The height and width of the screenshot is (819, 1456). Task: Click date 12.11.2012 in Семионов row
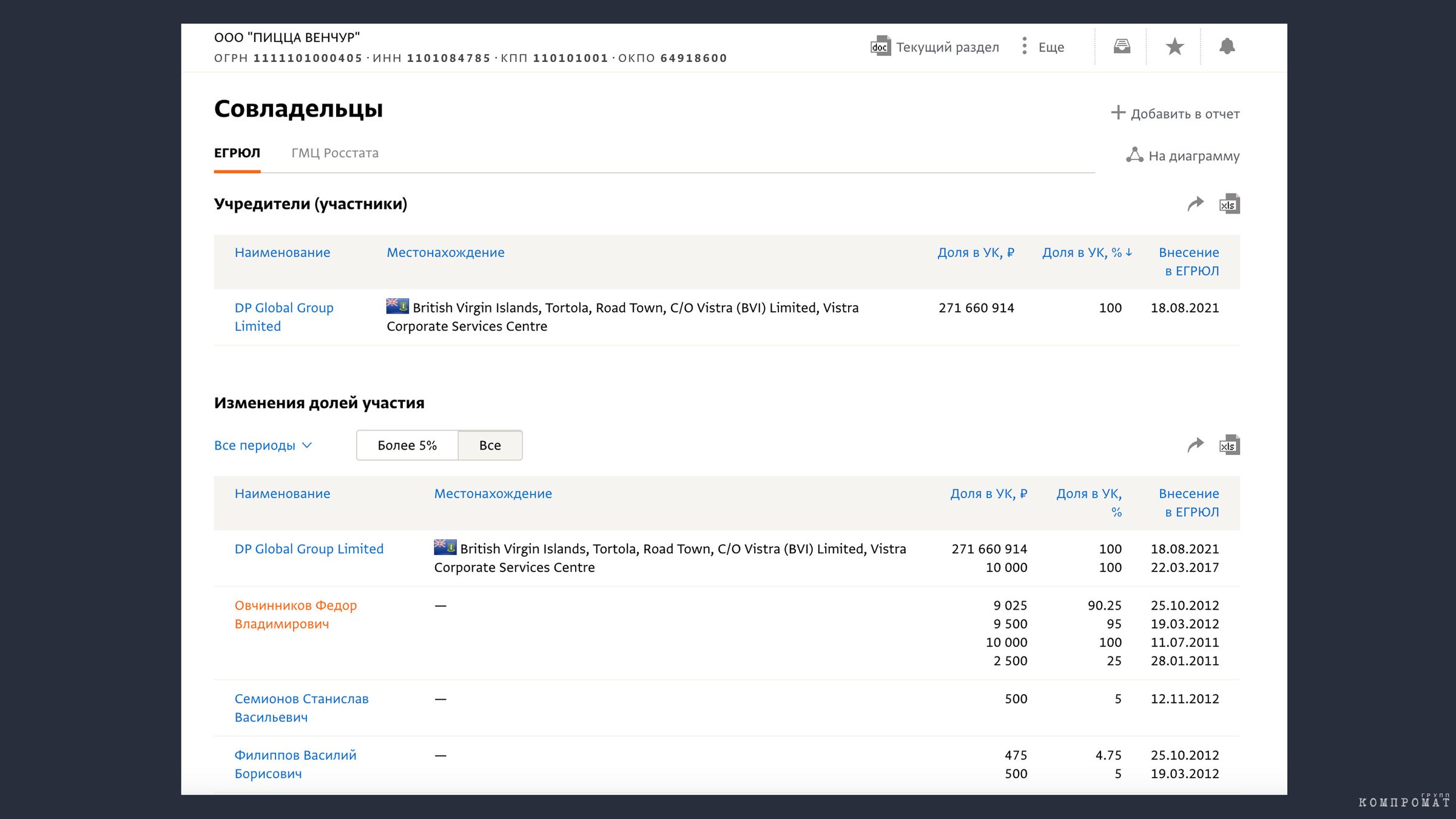pos(1185,699)
